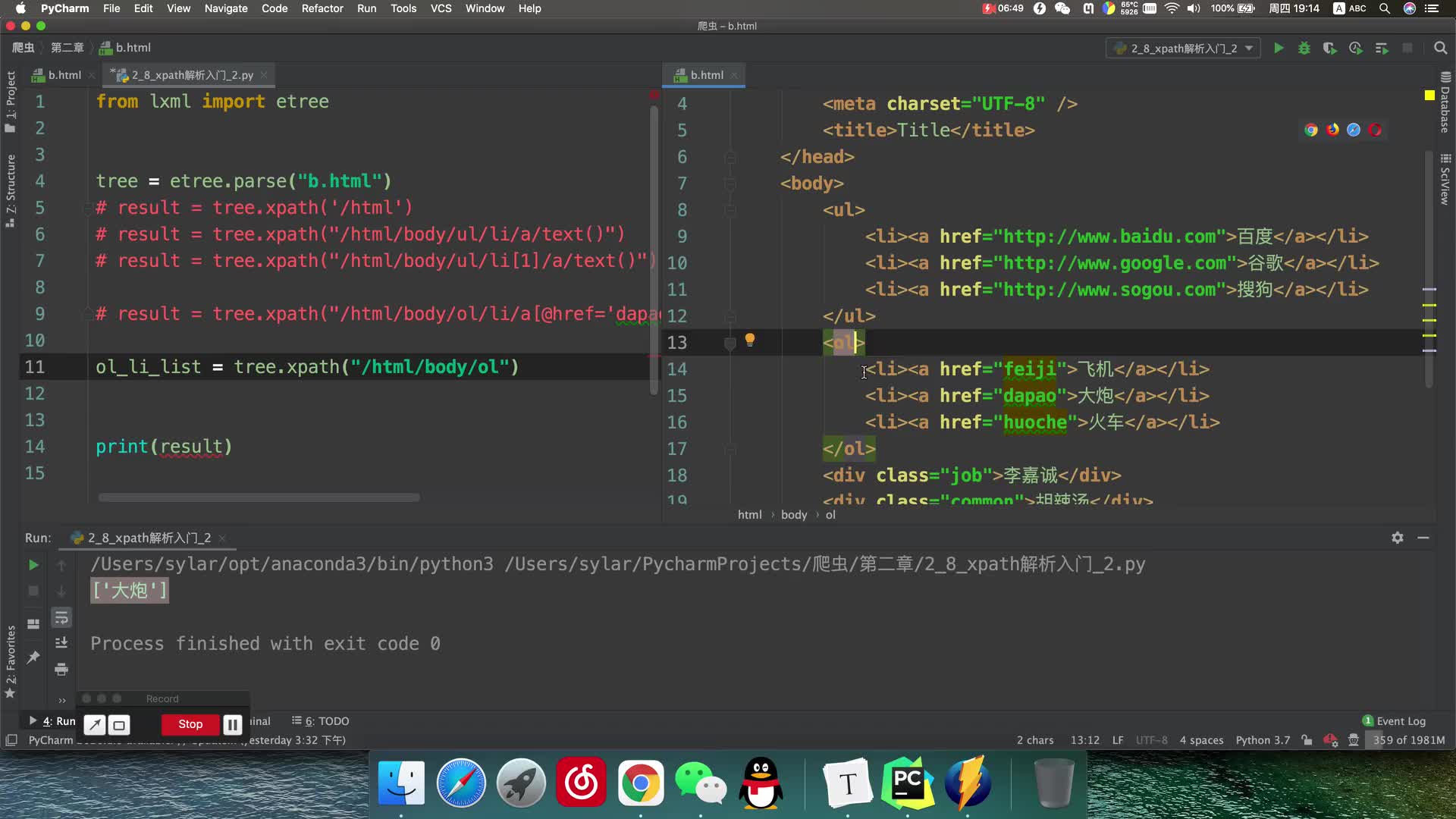The image size is (1456, 819).
Task: Pause the screen recording
Action: click(x=232, y=724)
